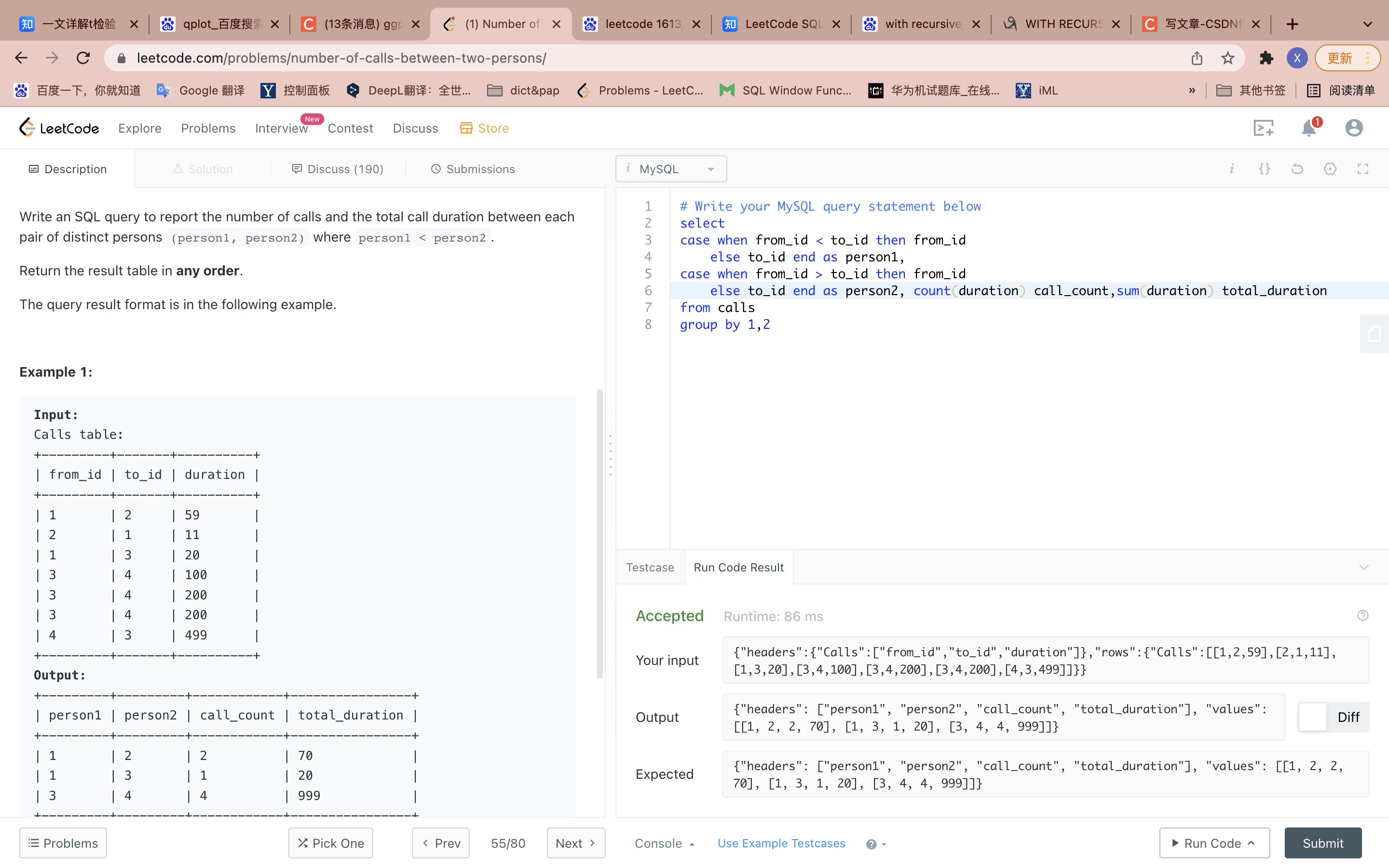Screen dimensions: 1389x868
Task: Switch to the Testcase tab
Action: (650, 567)
